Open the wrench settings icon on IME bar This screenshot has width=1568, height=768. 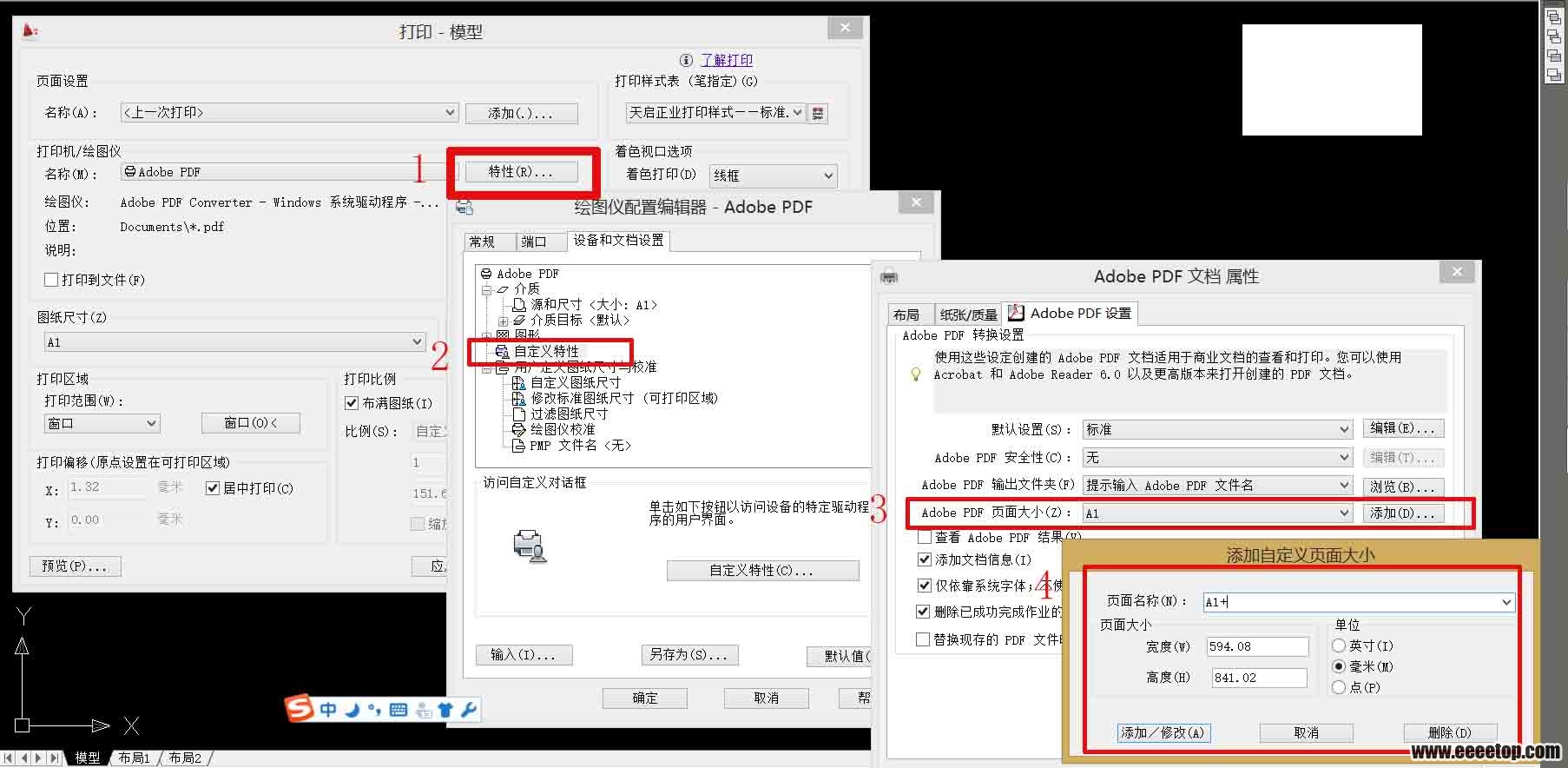pos(468,710)
